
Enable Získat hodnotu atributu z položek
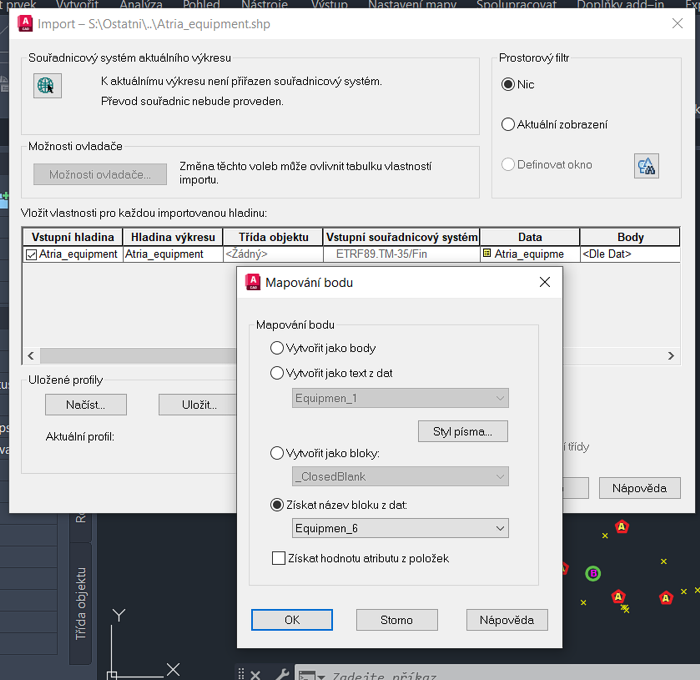[279, 558]
